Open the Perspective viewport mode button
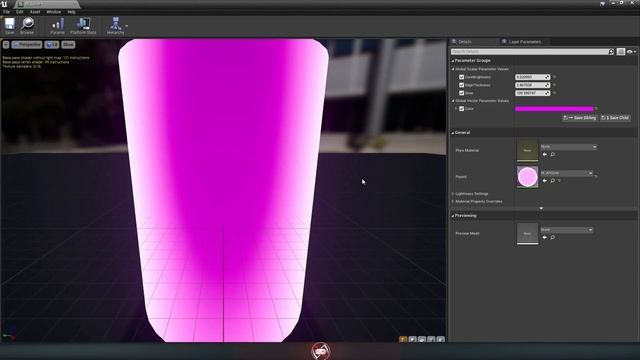Screen dimensions: 640x360 click(x=27, y=44)
